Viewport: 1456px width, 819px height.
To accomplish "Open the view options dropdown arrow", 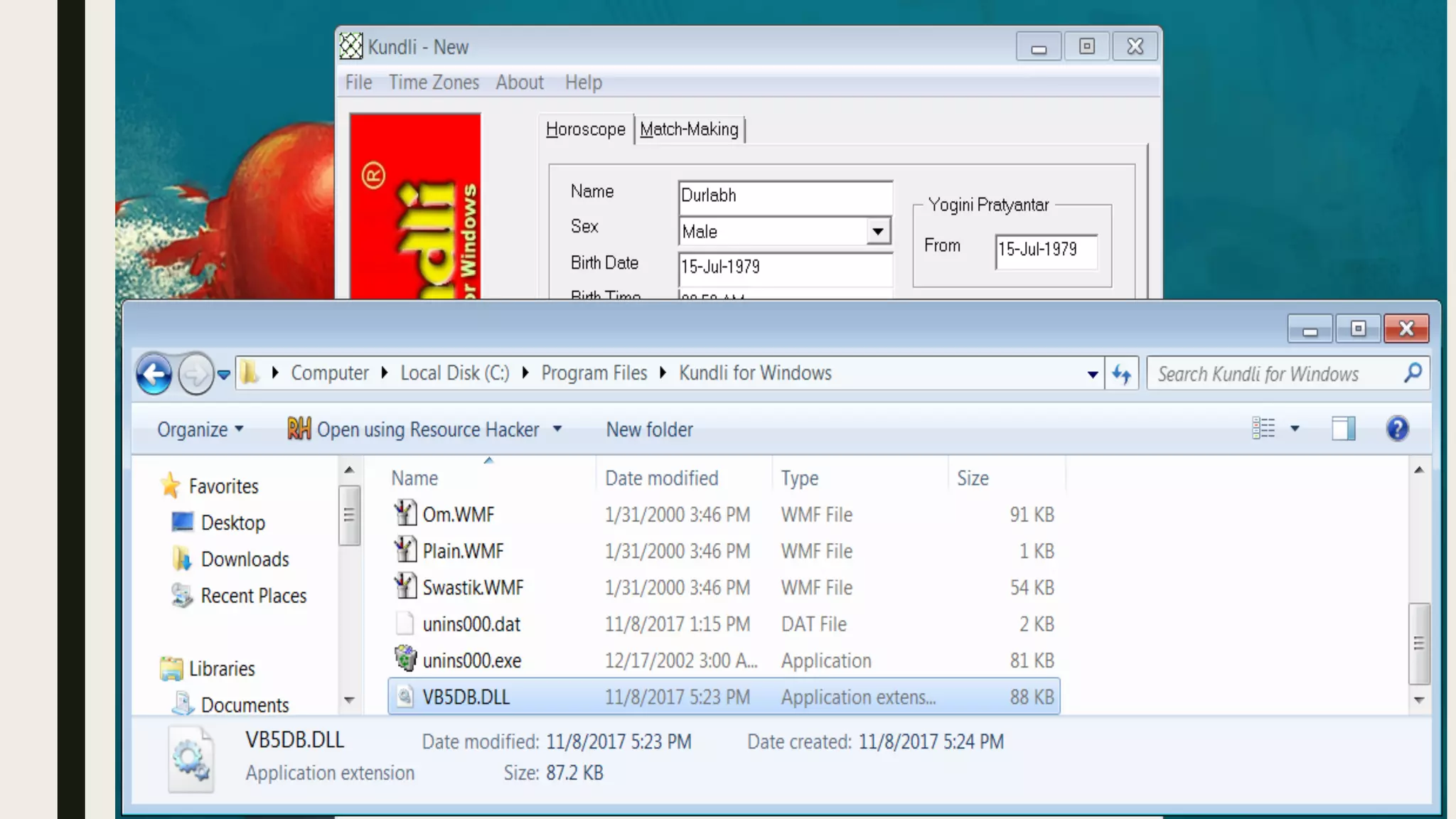I will [x=1295, y=429].
